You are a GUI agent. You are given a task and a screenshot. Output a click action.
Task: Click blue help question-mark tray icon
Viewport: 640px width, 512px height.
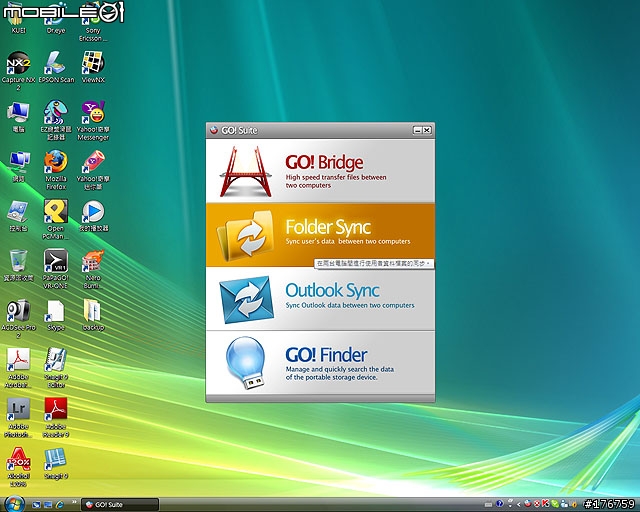(500, 504)
